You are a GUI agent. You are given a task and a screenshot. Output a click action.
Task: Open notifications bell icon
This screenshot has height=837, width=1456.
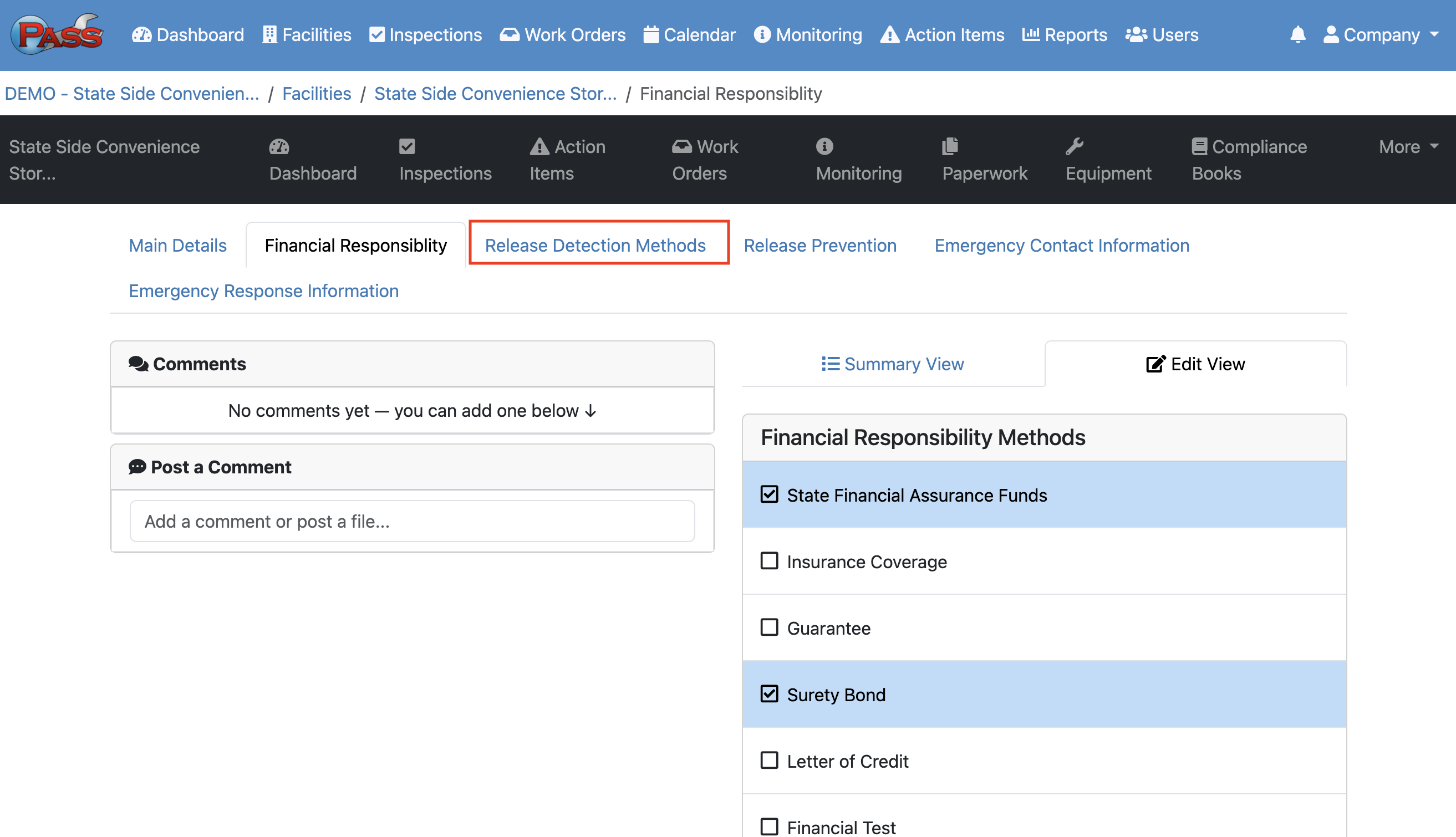1297,34
